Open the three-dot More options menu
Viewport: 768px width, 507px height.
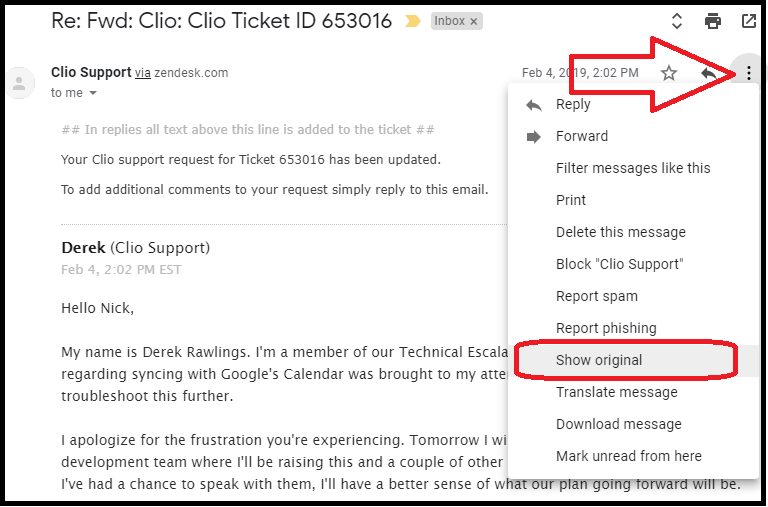748,73
